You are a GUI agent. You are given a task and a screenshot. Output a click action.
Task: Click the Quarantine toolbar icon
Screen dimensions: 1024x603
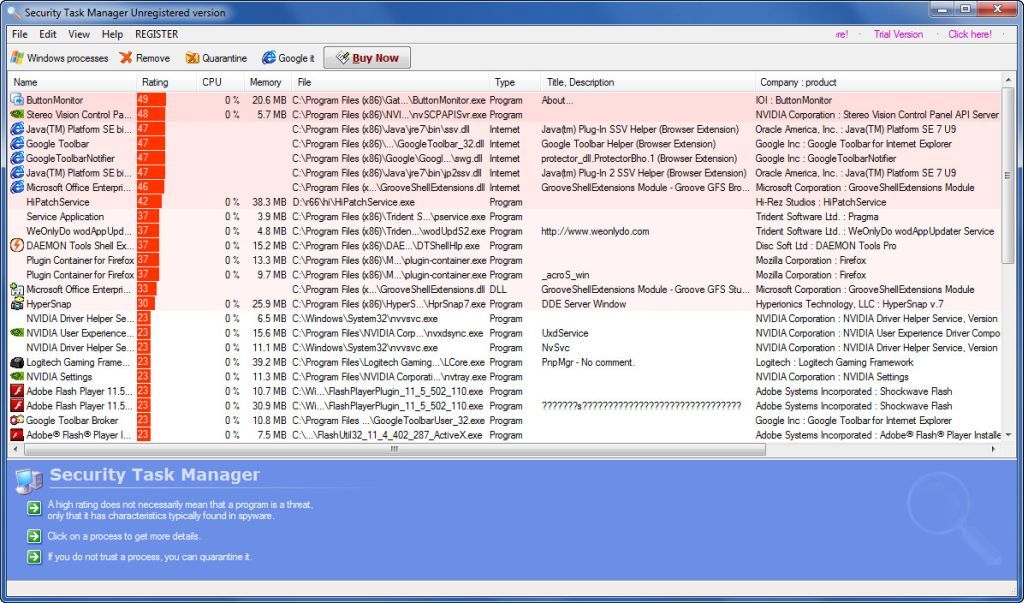(192, 57)
